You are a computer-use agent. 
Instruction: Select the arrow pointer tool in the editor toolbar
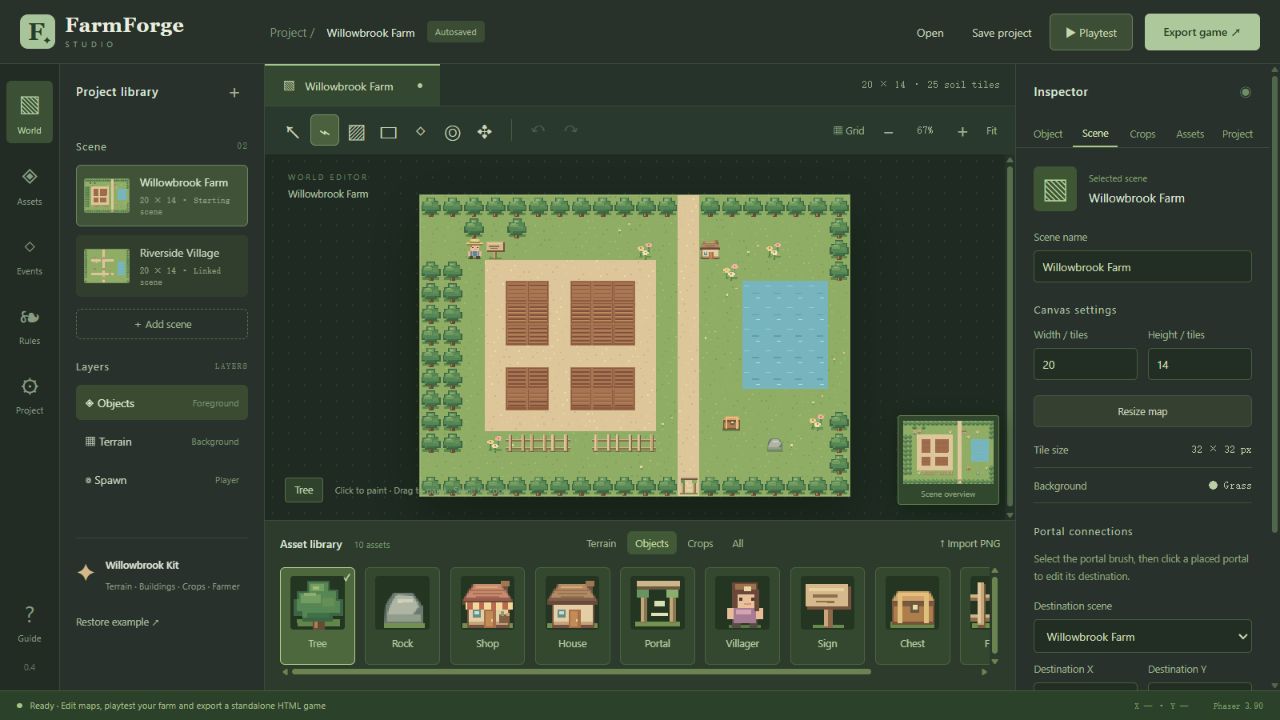tap(292, 131)
